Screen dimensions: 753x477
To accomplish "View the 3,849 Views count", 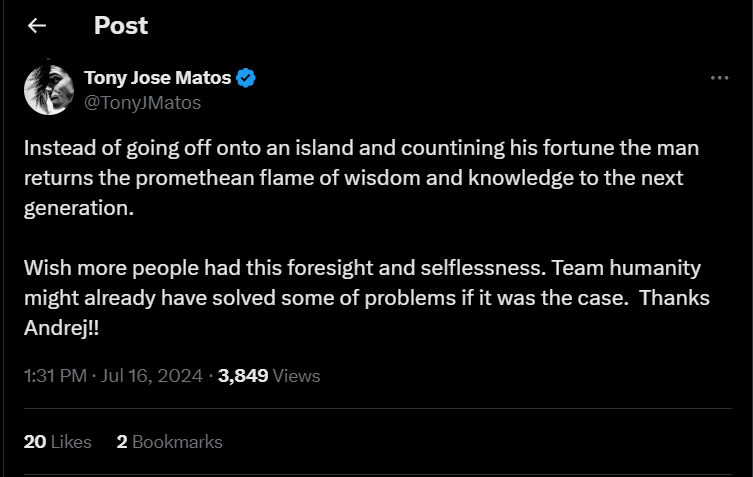I will coord(268,376).
